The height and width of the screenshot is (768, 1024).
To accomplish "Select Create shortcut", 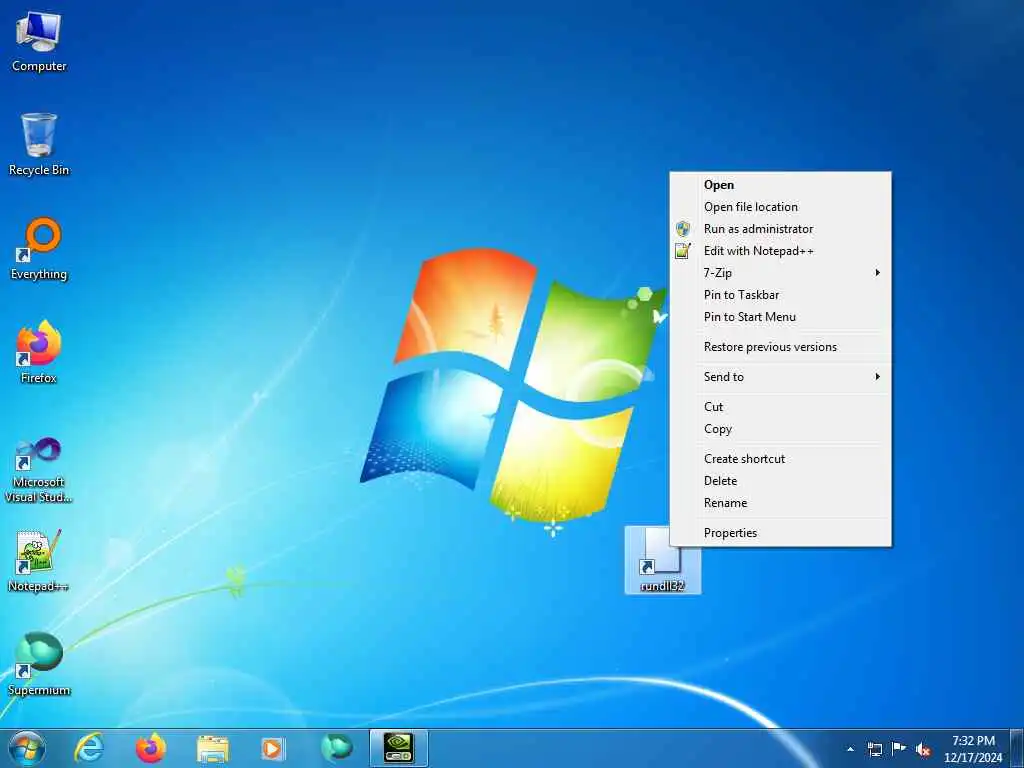I will pos(780,458).
